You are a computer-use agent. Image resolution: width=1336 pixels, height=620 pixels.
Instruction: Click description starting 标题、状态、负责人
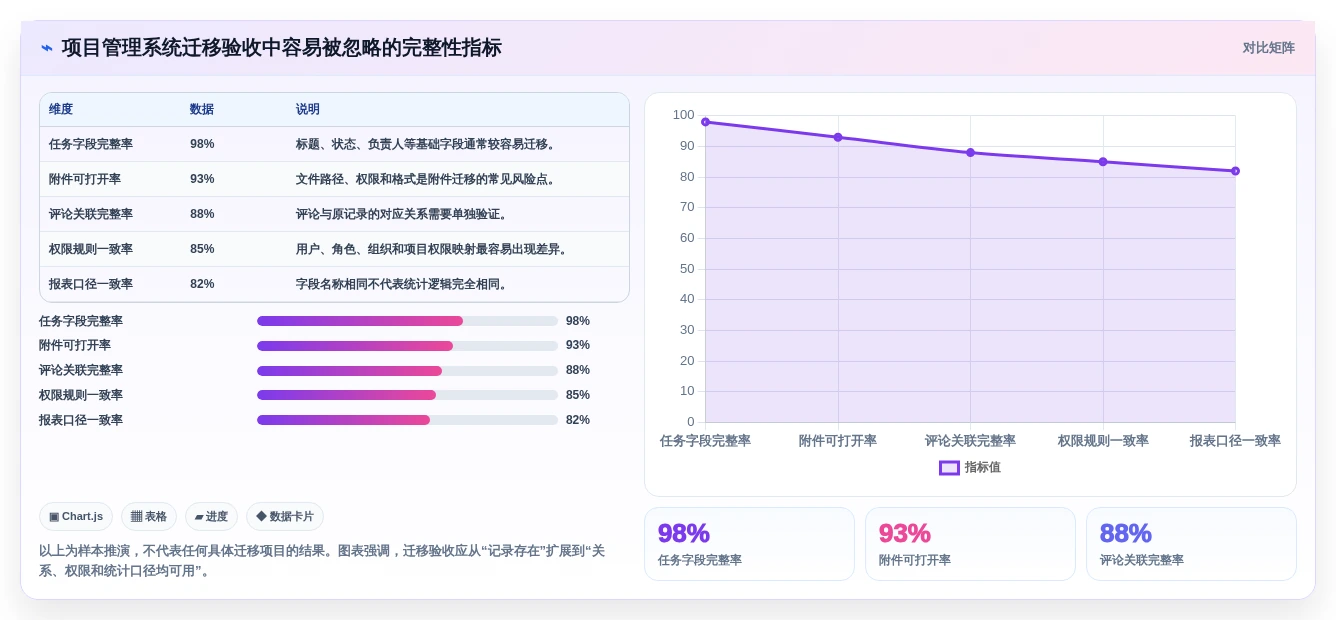point(428,144)
